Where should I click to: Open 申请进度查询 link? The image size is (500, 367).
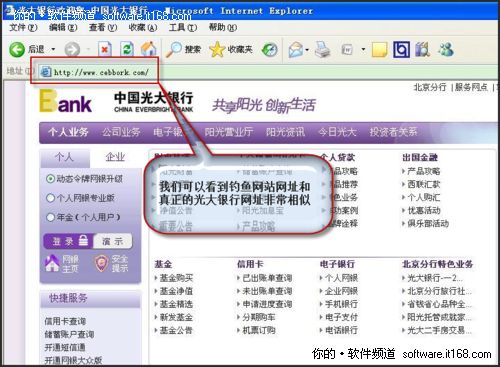click(267, 304)
